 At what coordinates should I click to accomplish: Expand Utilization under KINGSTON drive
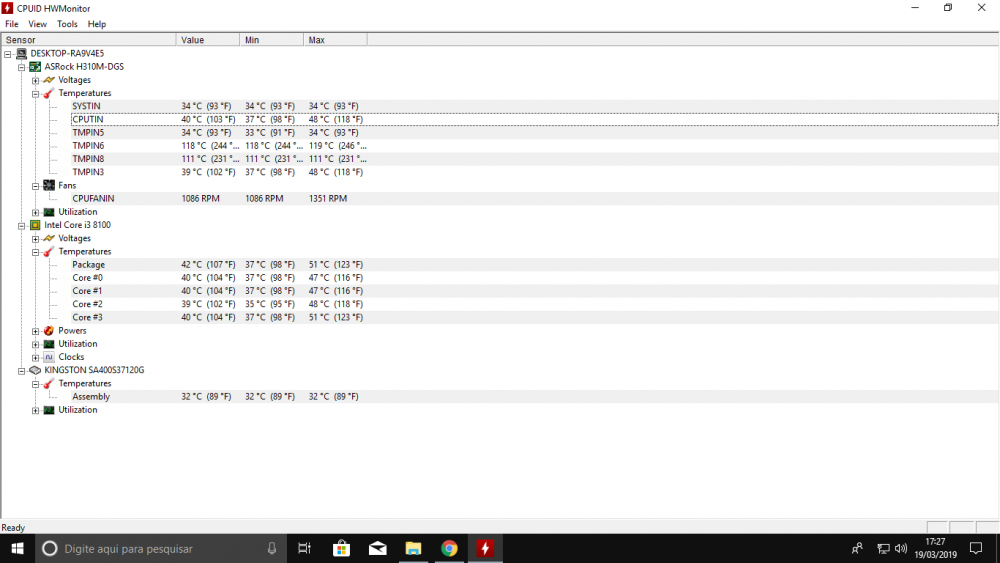[35, 410]
